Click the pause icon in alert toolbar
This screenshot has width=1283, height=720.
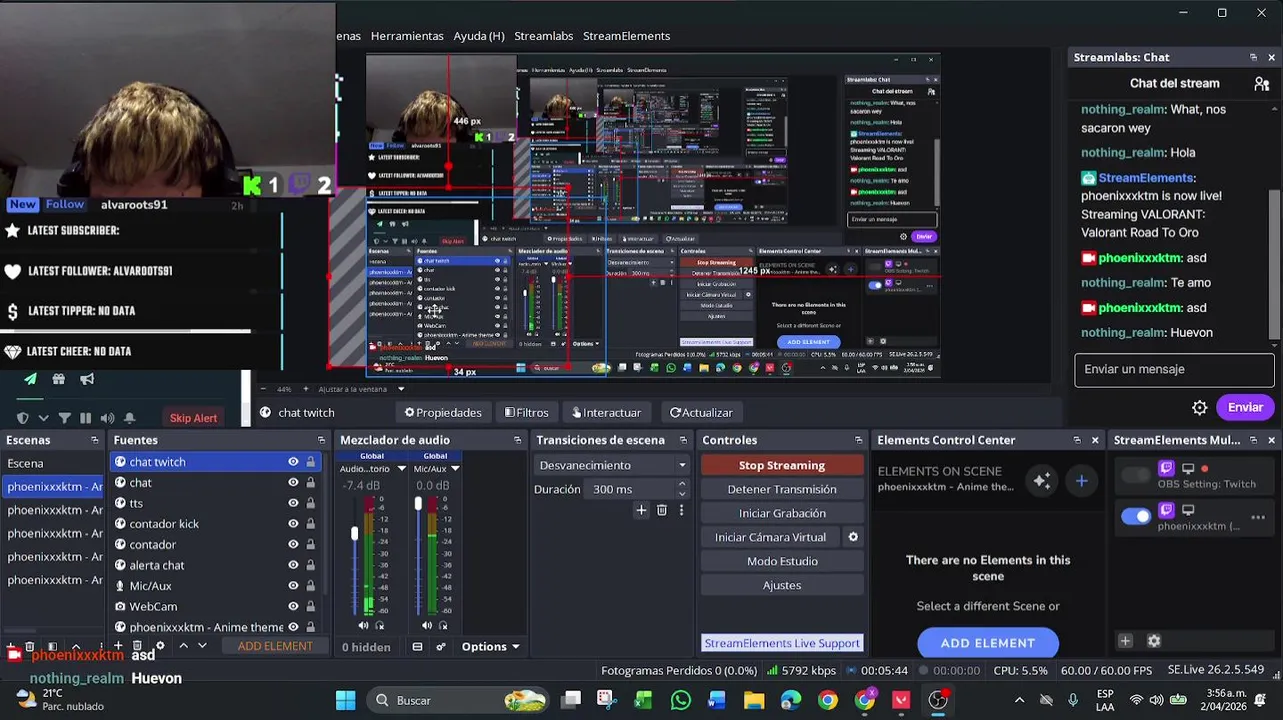85,418
